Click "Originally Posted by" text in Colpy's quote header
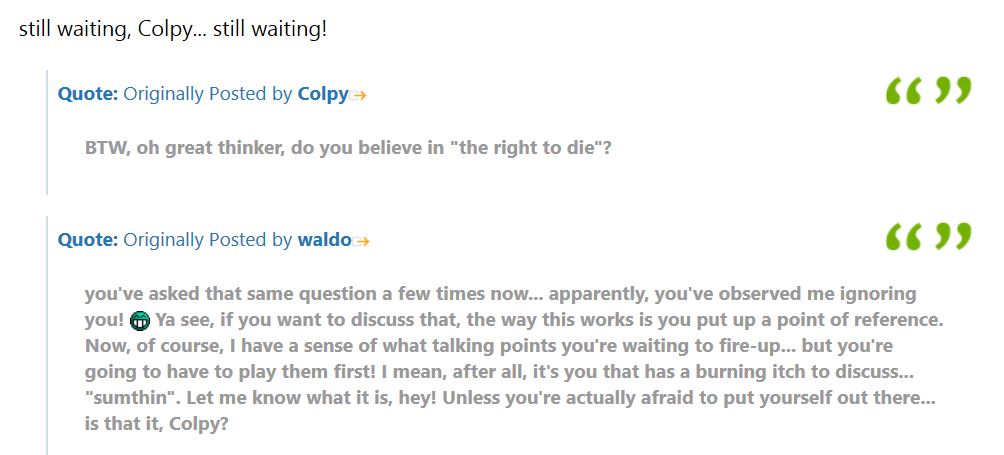Image resolution: width=1004 pixels, height=455 pixels. (207, 95)
